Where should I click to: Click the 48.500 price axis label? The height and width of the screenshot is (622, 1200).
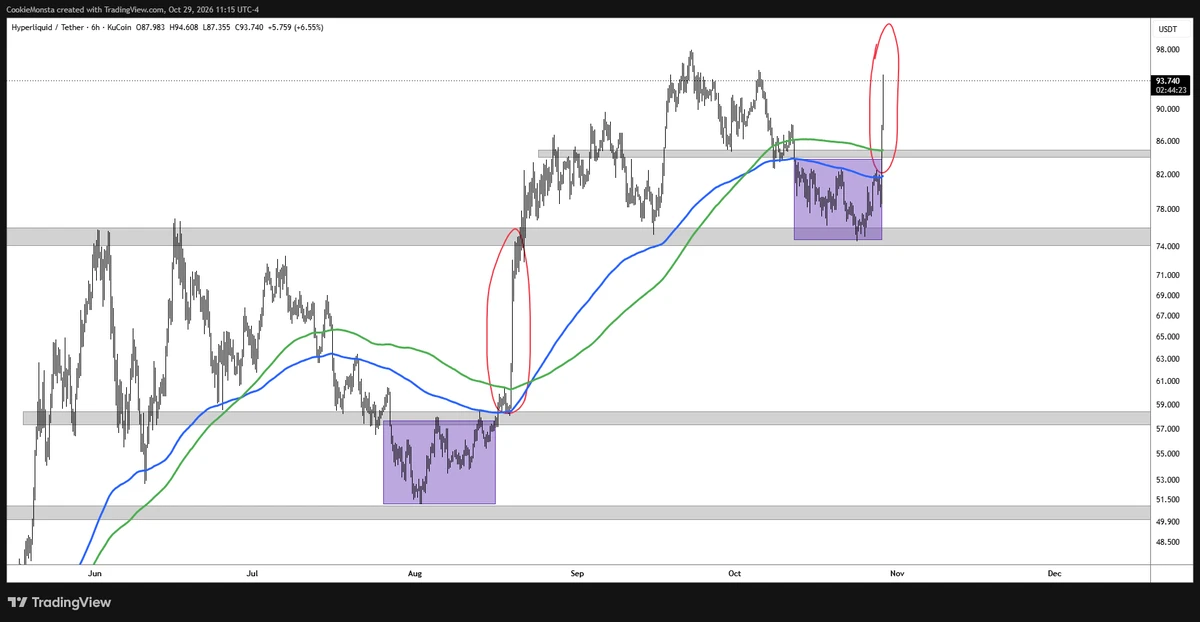coord(1168,543)
